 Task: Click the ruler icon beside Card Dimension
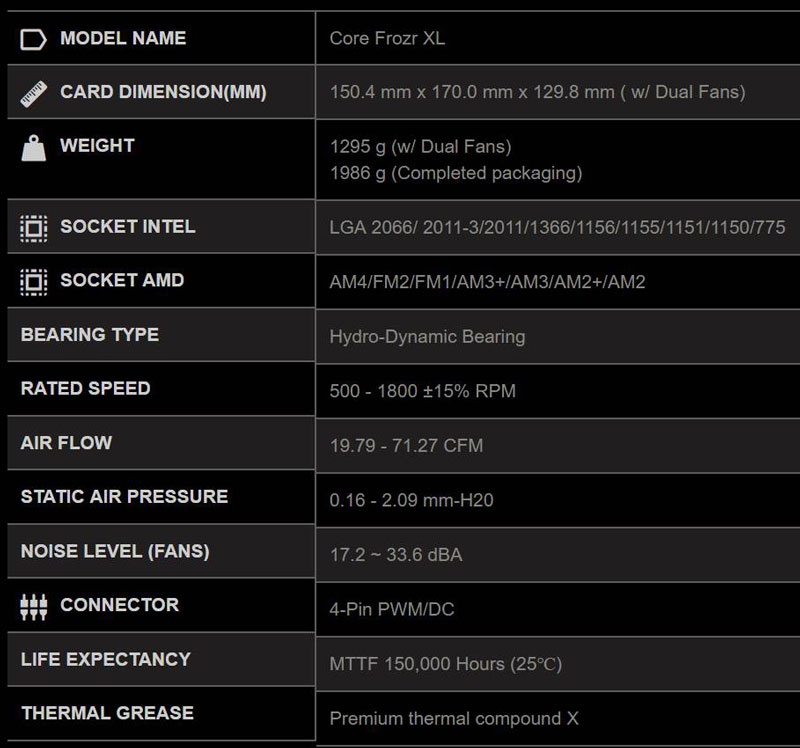[x=33, y=94]
